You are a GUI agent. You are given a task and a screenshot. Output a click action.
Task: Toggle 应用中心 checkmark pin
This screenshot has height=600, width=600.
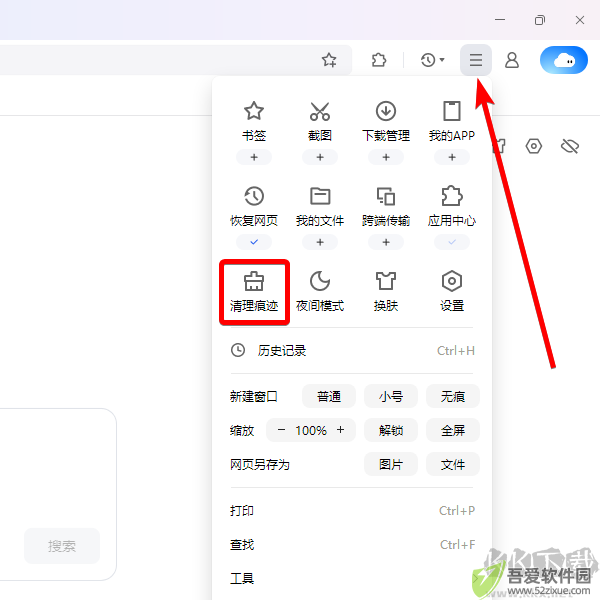coord(452,242)
